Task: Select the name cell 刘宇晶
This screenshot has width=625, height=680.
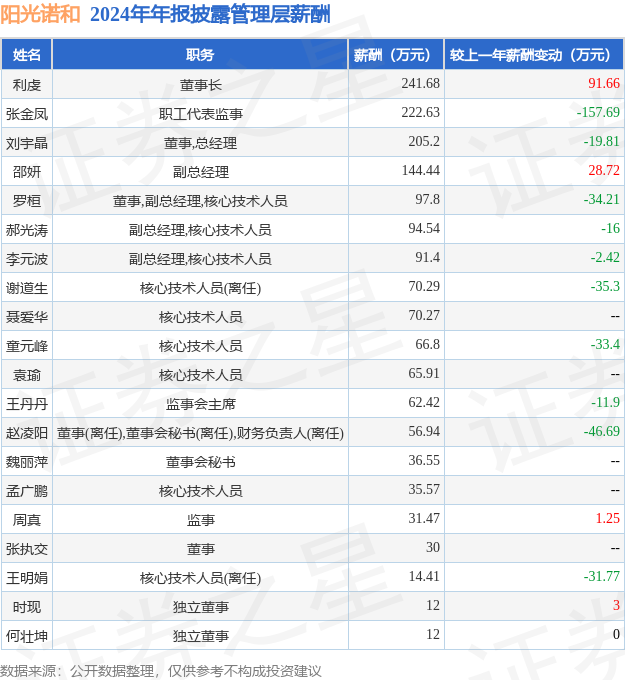Action: [x=26, y=143]
